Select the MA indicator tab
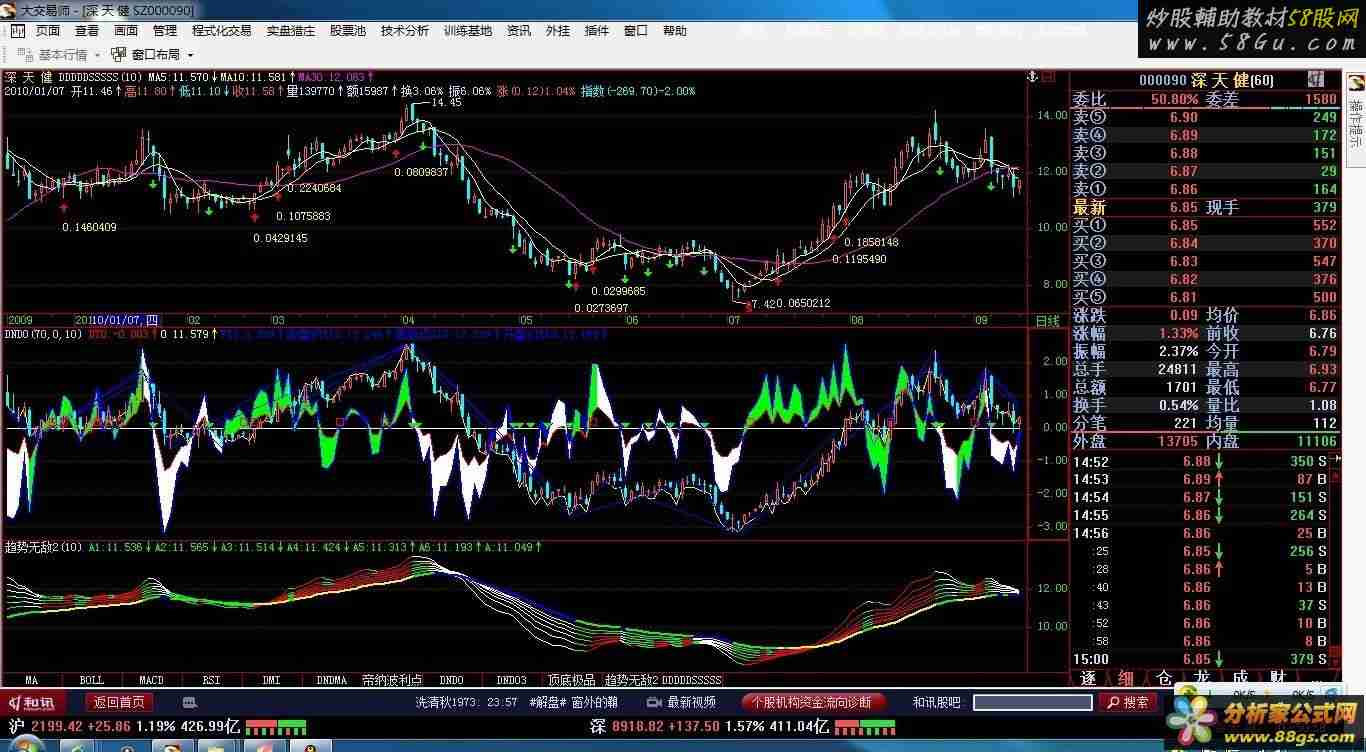 click(32, 680)
